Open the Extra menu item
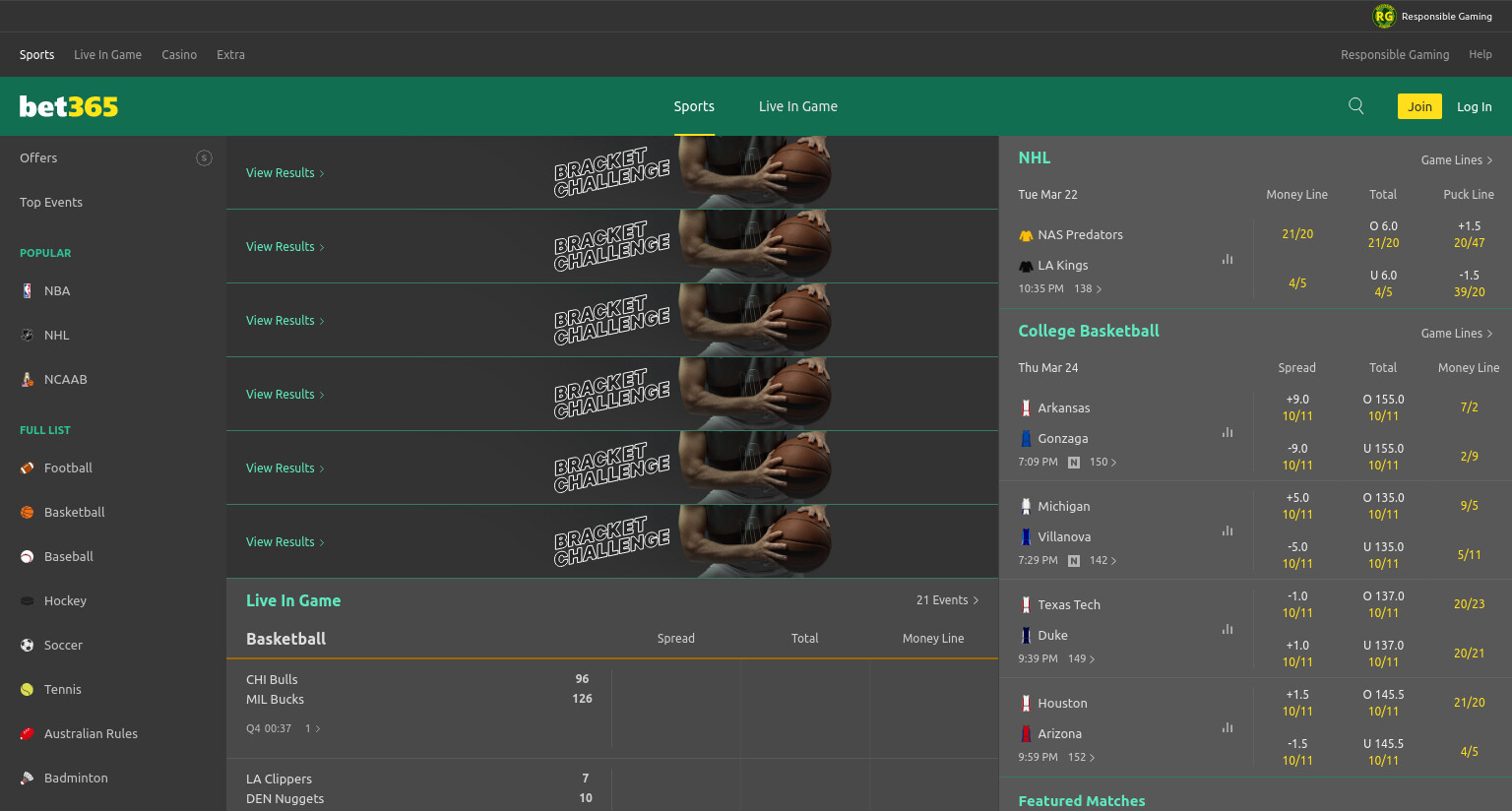The height and width of the screenshot is (811, 1512). 230,54
